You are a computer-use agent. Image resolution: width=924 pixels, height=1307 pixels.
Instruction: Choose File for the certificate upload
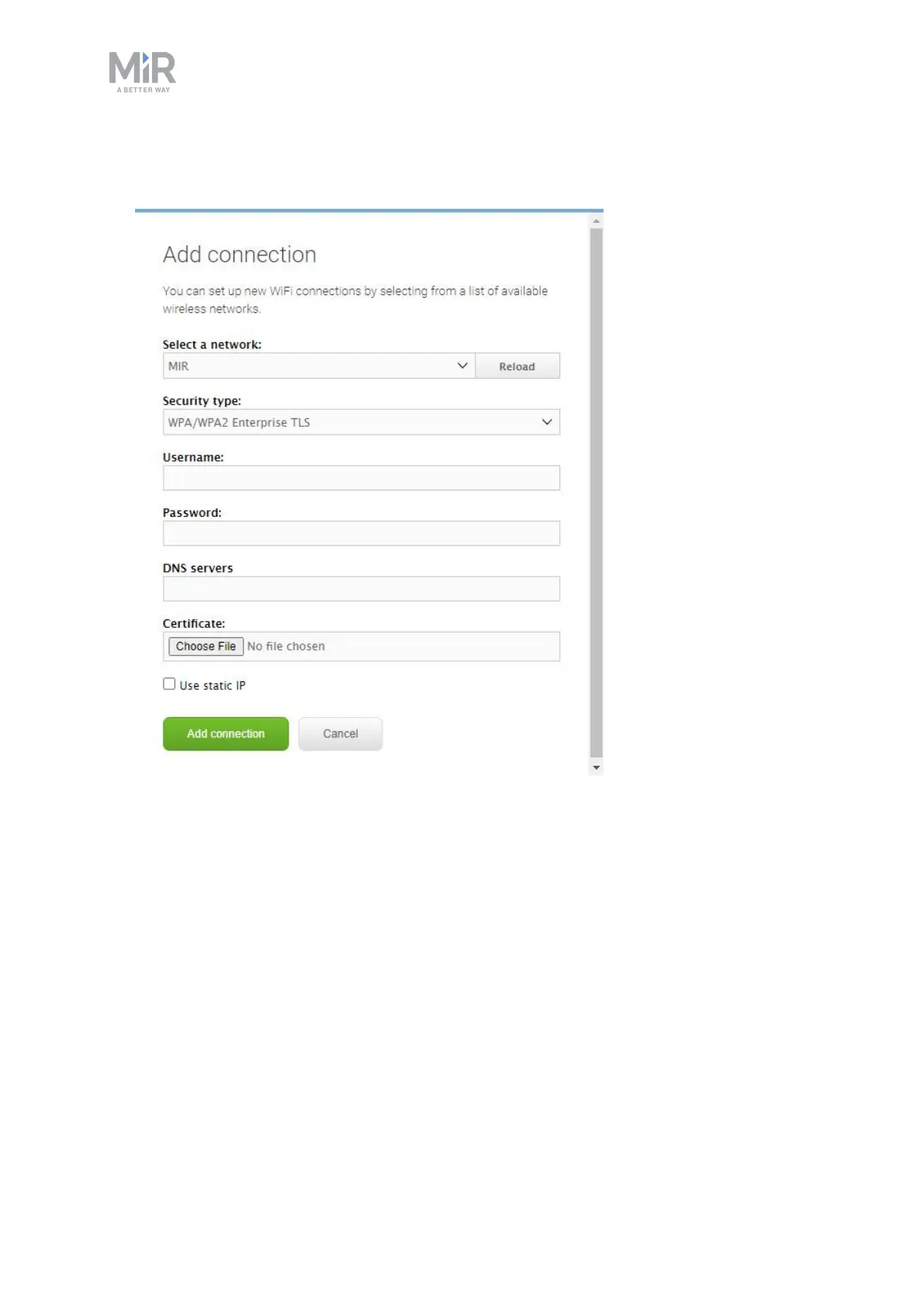pyautogui.click(x=206, y=647)
